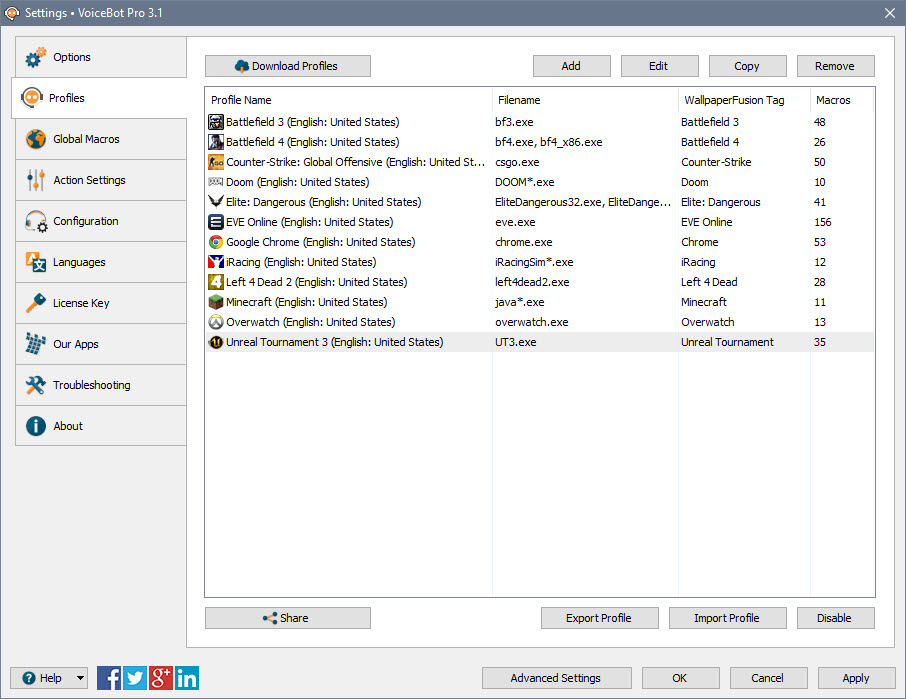Click the Languages globe icon
This screenshot has width=906, height=699.
(x=33, y=262)
